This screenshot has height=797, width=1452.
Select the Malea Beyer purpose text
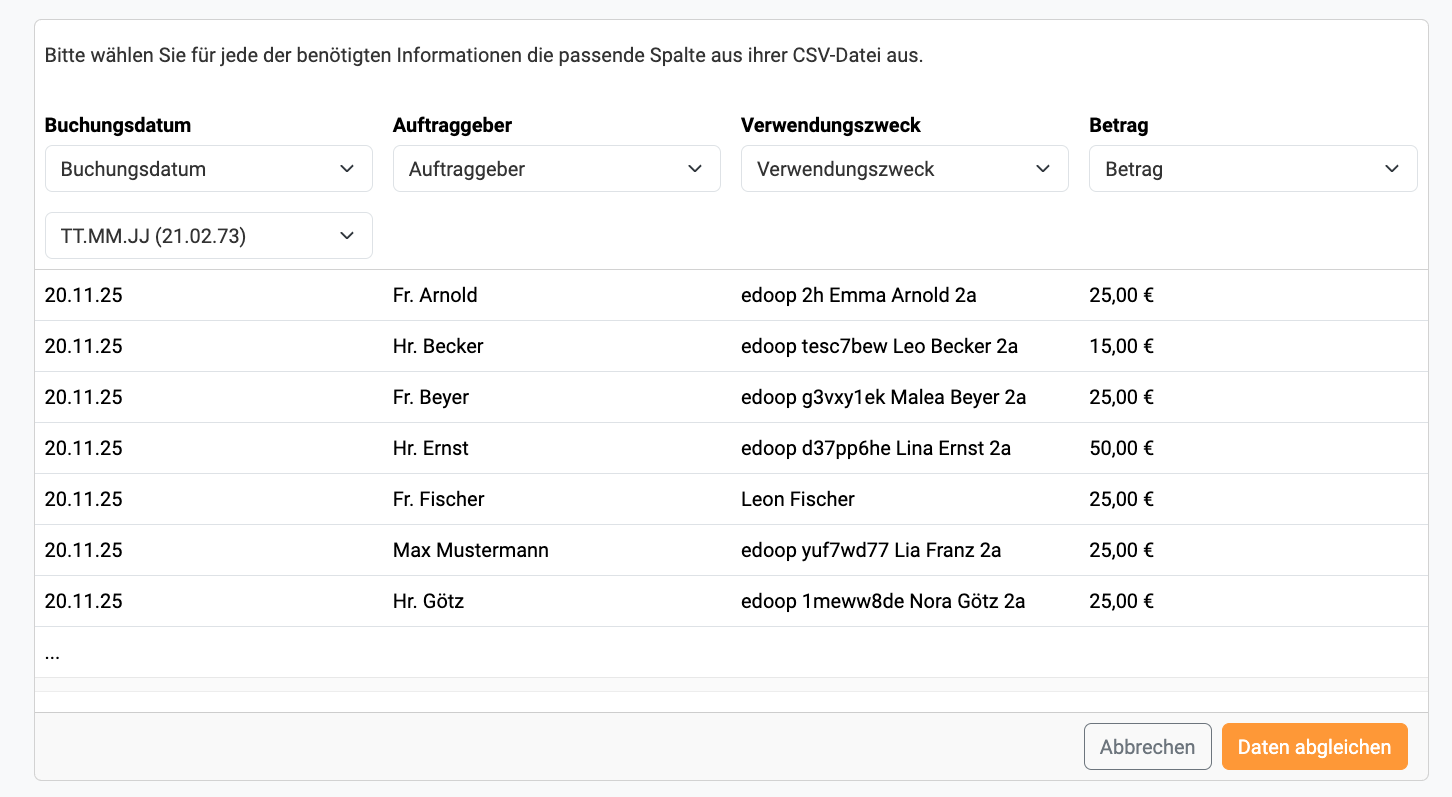click(x=883, y=397)
